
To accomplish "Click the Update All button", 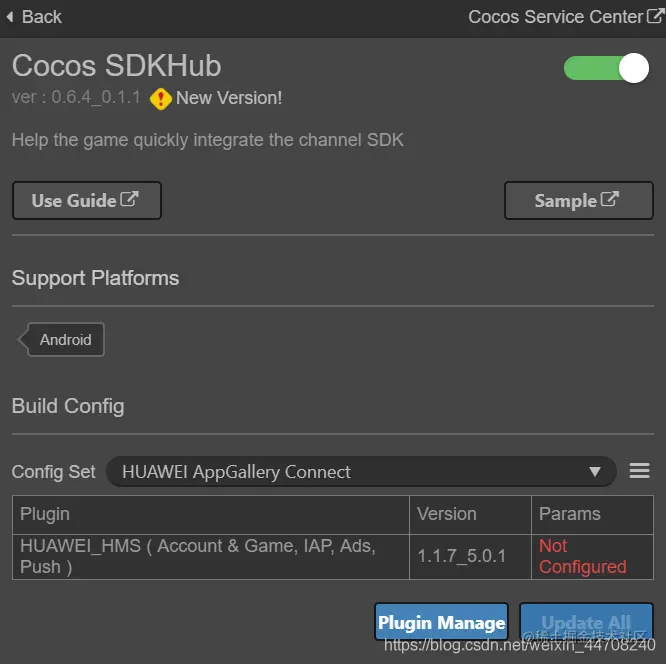I will [x=586, y=622].
